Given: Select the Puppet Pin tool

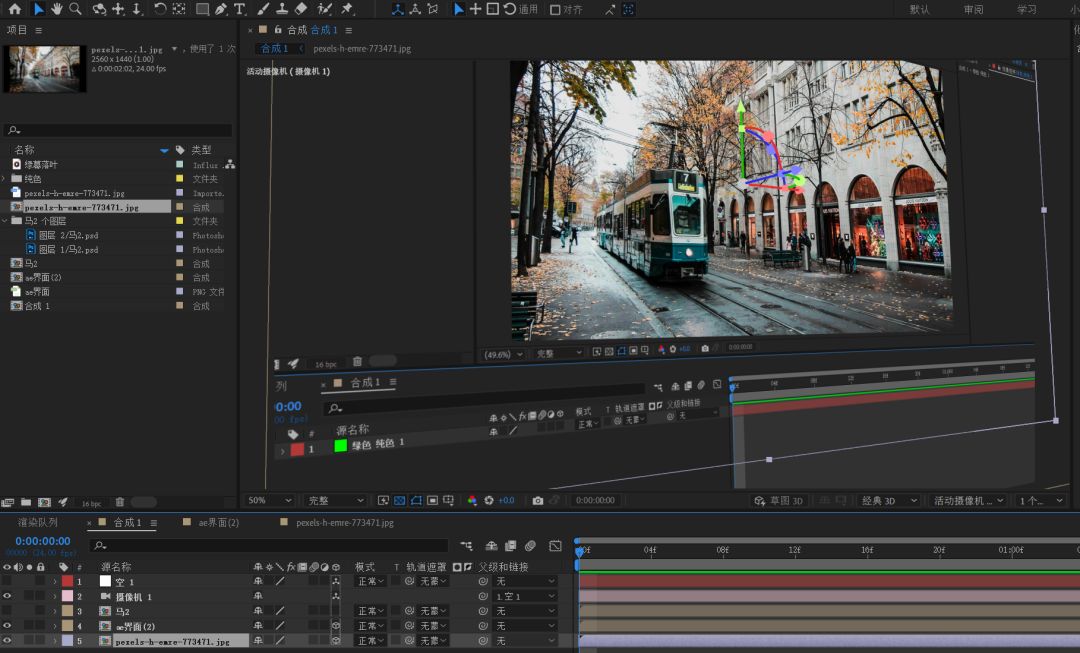Looking at the screenshot, I should 346,9.
